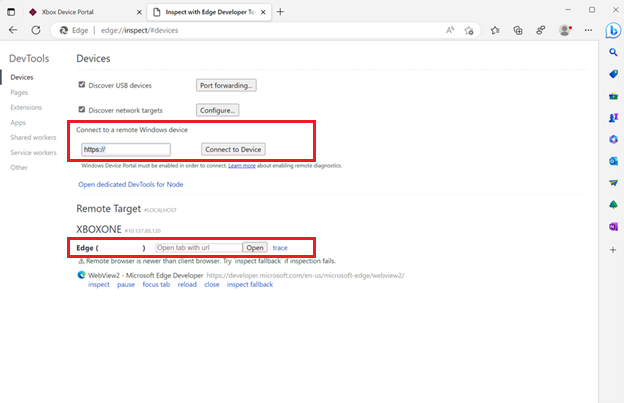Open a new browser tab
Screen dimensions: 624x403
tap(280, 12)
